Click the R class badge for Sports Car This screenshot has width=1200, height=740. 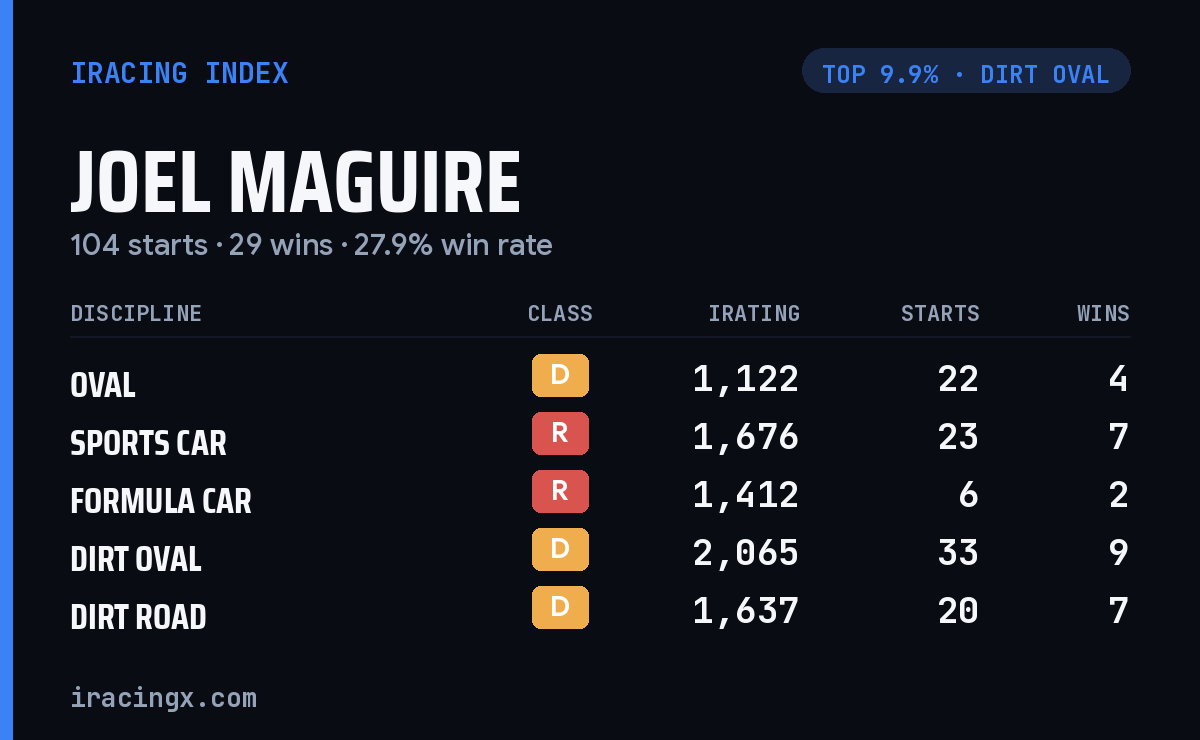(560, 433)
